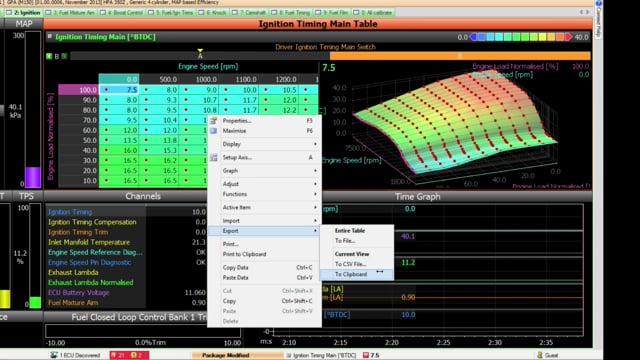Click the Setup Axis menu icon
Image resolution: width=640 pixels, height=360 pixels.
click(x=213, y=158)
